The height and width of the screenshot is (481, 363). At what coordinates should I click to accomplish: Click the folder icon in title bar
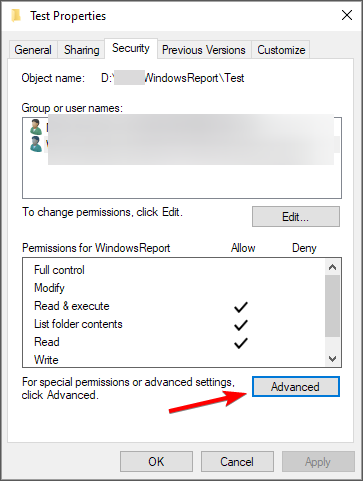[x=16, y=16]
